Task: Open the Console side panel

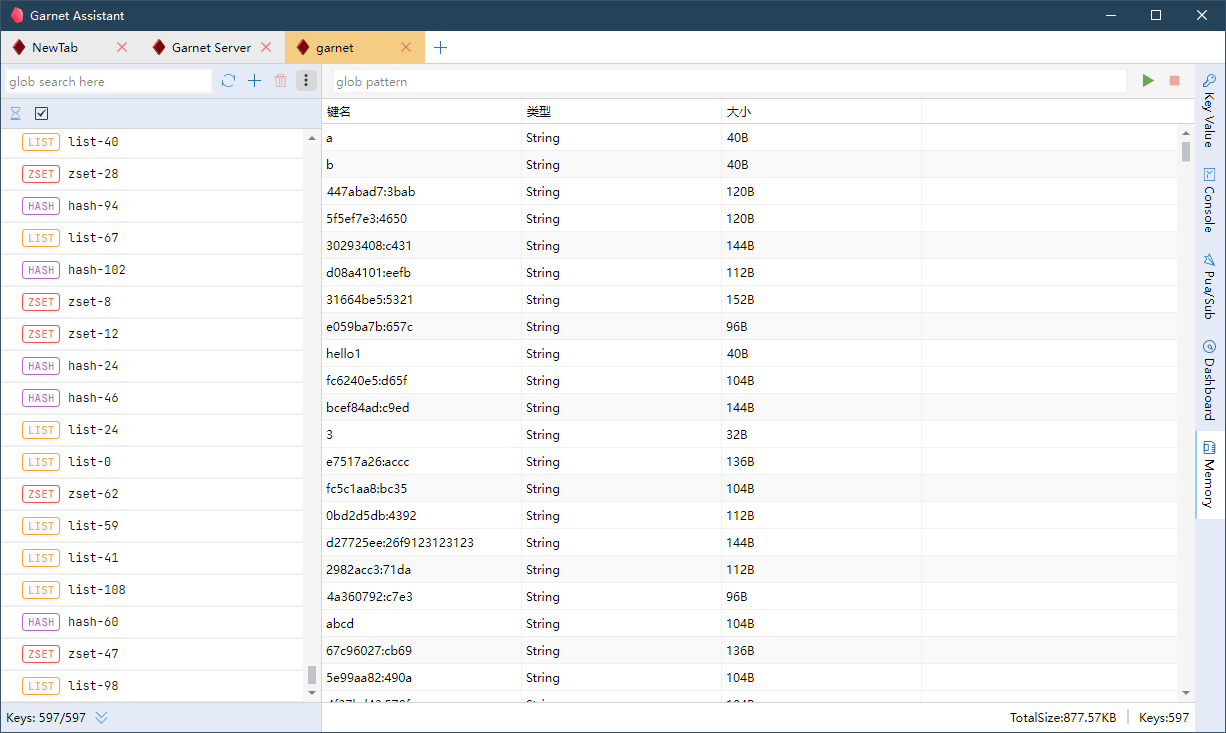Action: click(1209, 199)
